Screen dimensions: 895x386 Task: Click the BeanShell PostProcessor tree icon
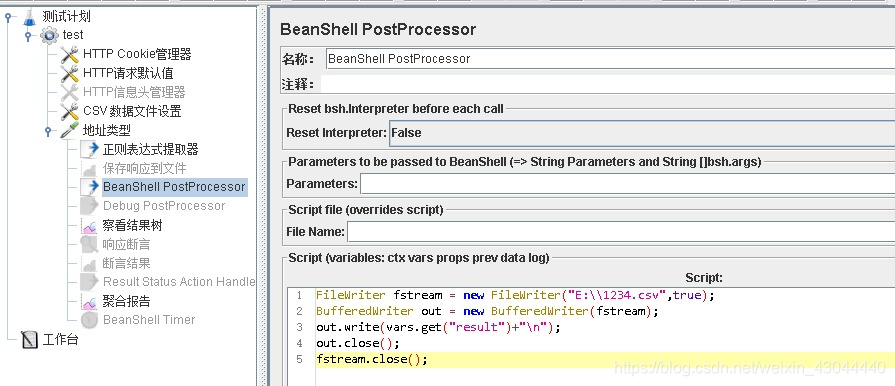click(90, 187)
